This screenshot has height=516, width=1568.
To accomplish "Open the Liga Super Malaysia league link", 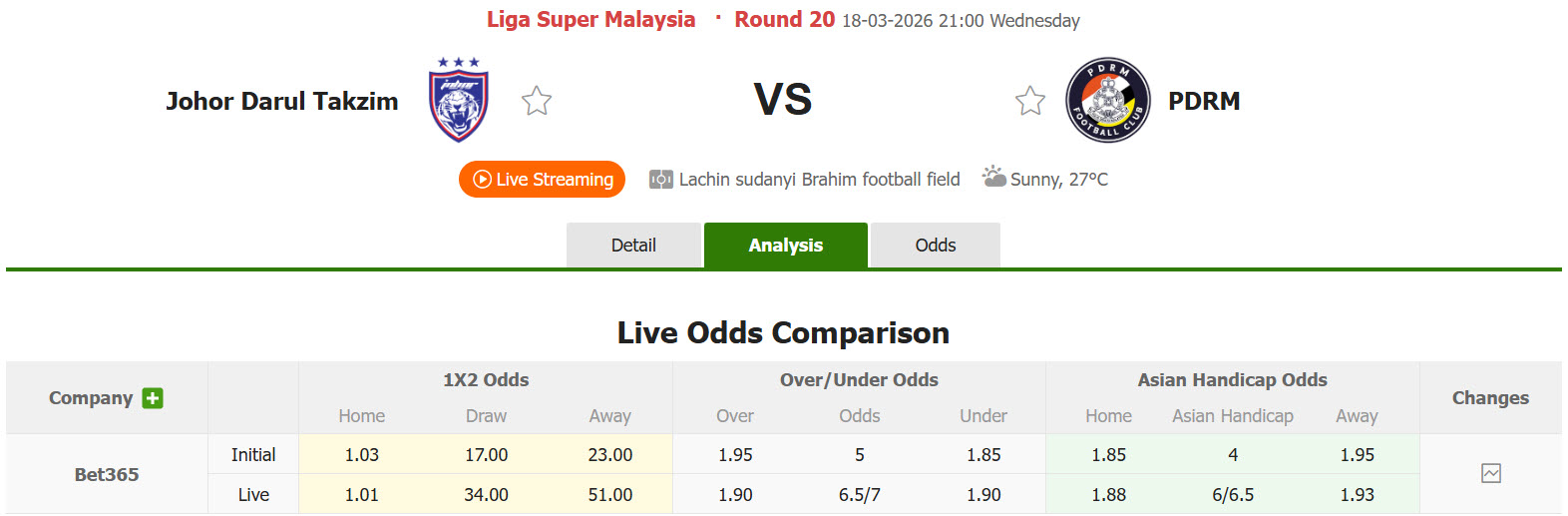I will 590,20.
